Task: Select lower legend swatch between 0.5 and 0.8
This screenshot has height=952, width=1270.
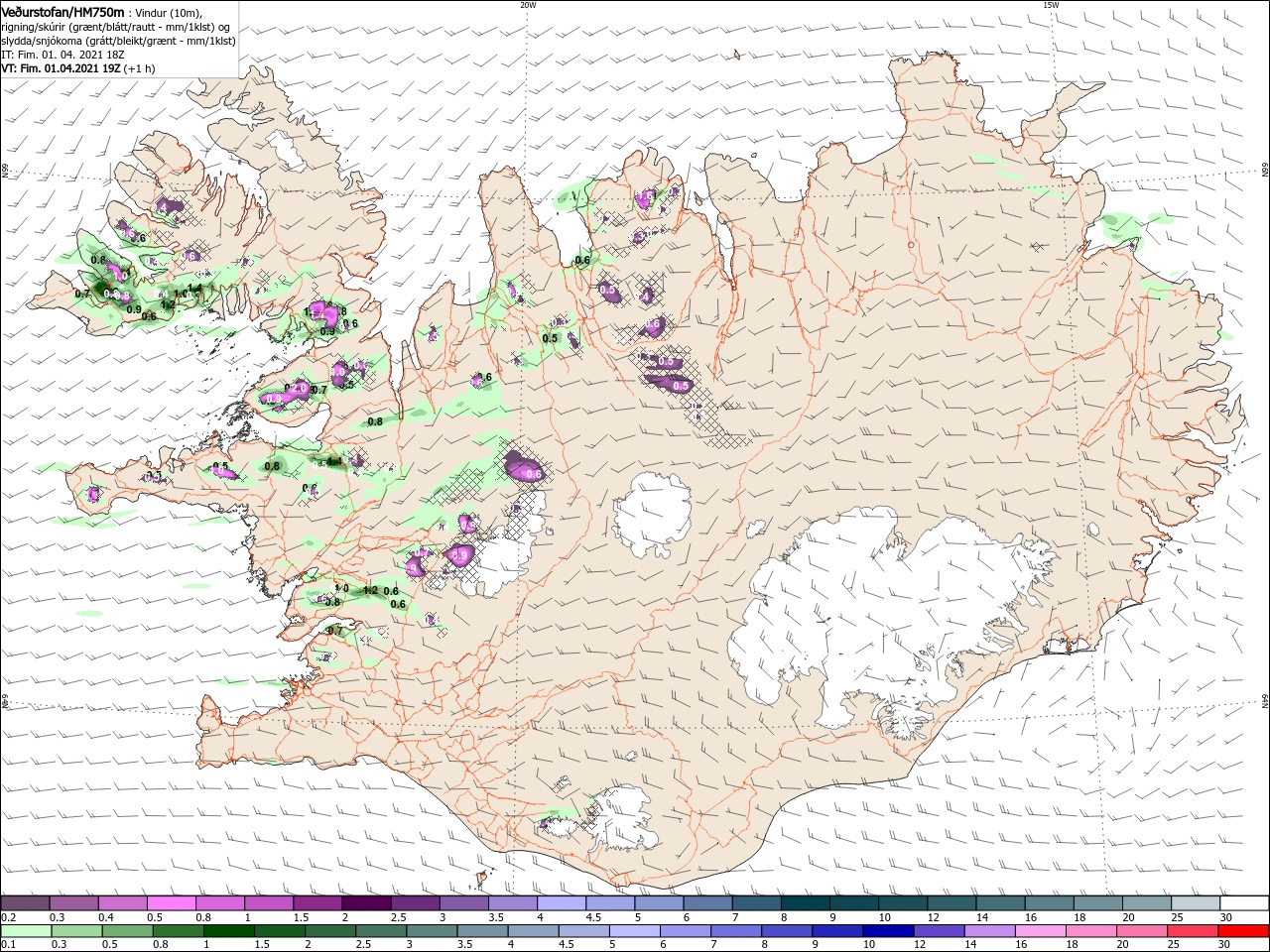Action: click(x=127, y=931)
